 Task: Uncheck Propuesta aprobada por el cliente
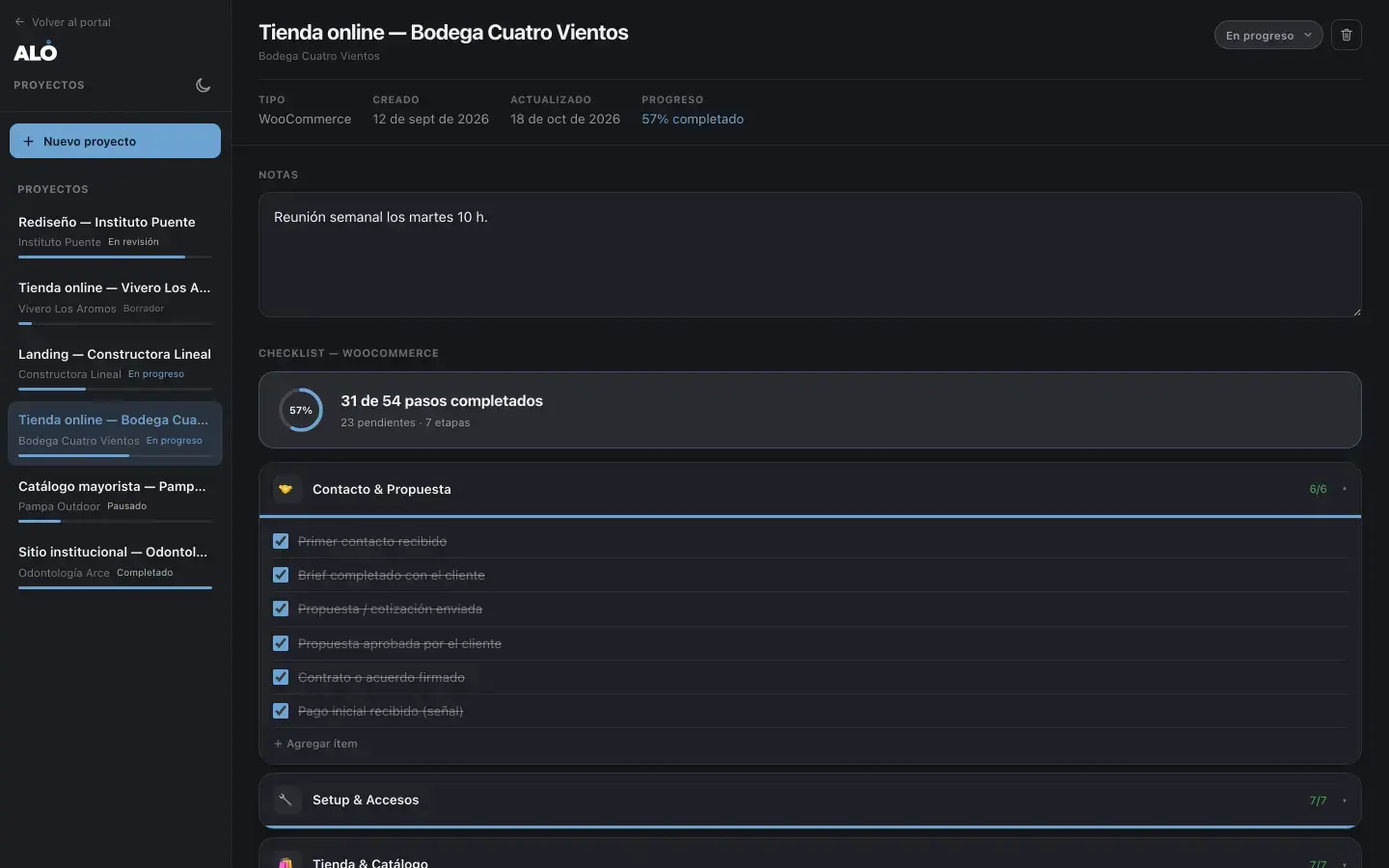[x=281, y=643]
